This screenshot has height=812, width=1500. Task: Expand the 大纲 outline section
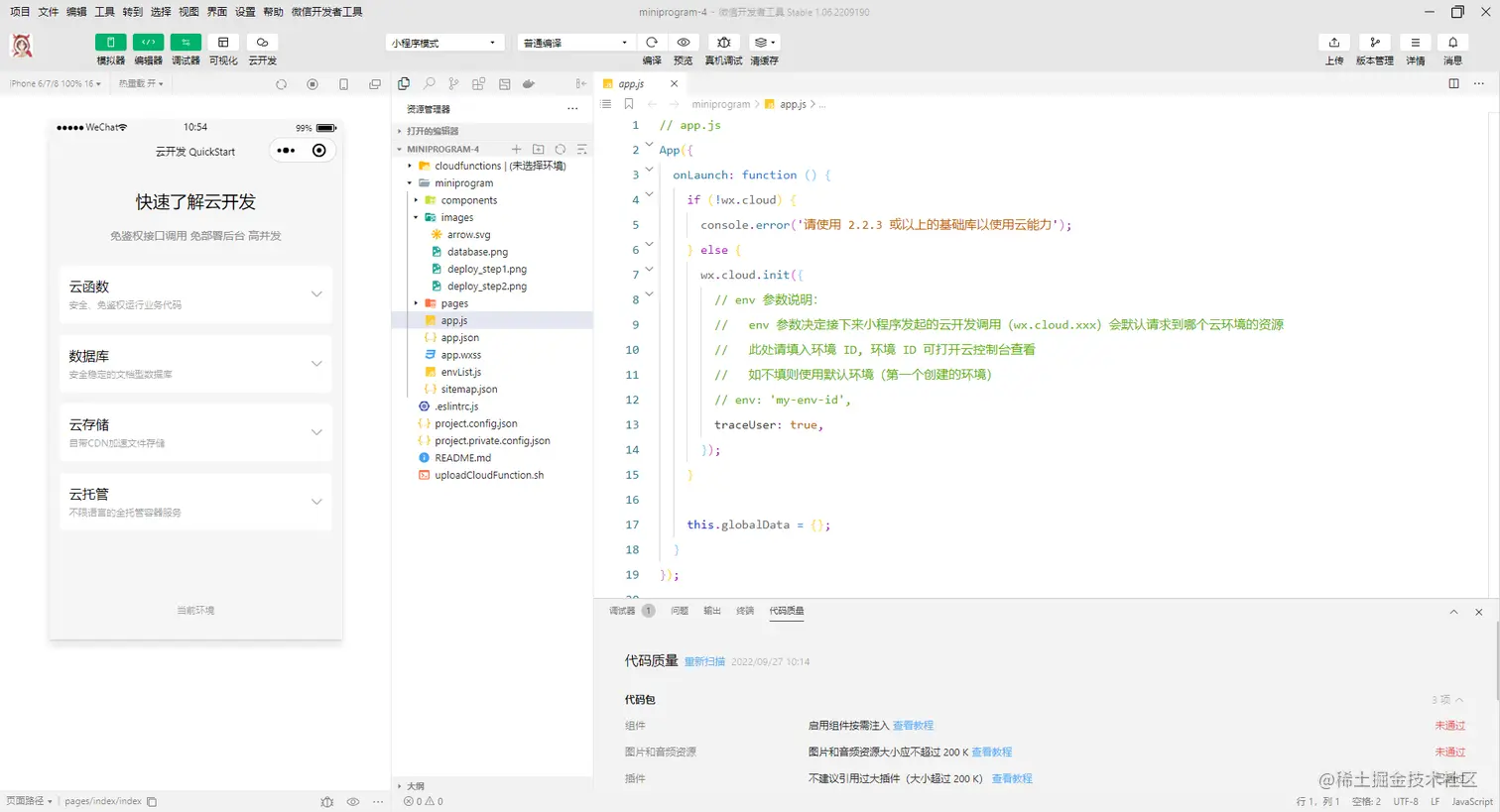(x=492, y=786)
